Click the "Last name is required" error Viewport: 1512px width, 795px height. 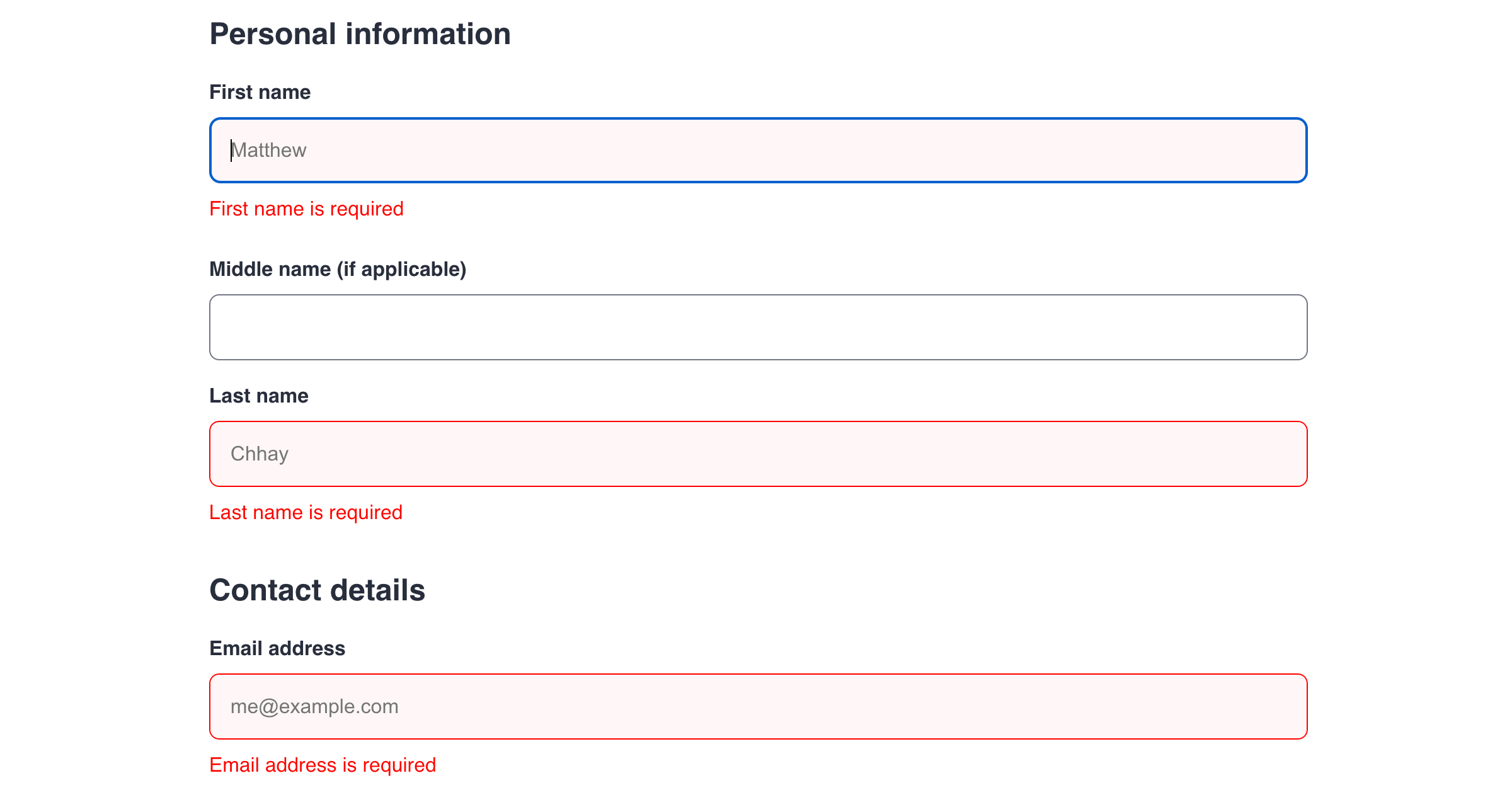click(x=306, y=512)
